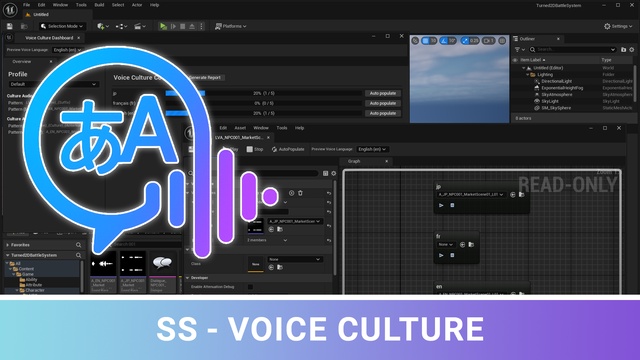Open the Platforms dropdown

click(x=231, y=26)
